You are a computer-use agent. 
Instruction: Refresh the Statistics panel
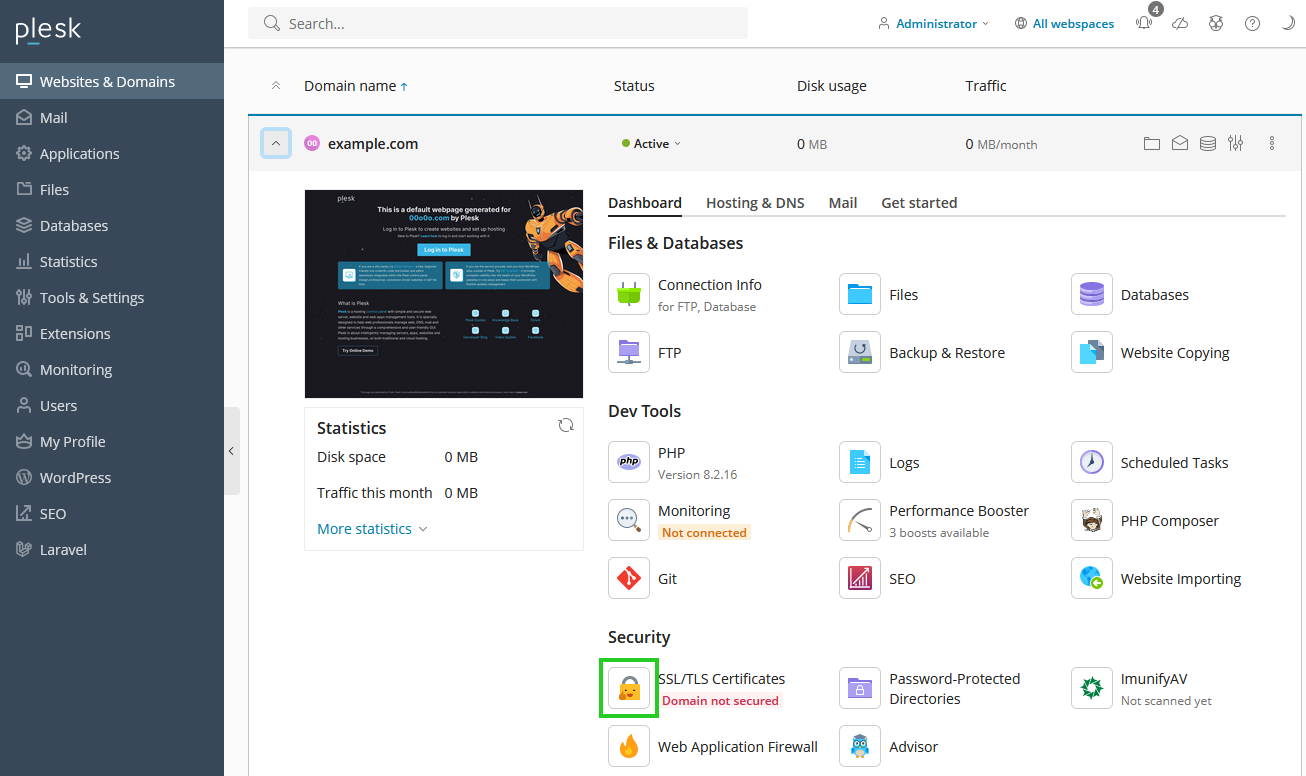coord(566,424)
